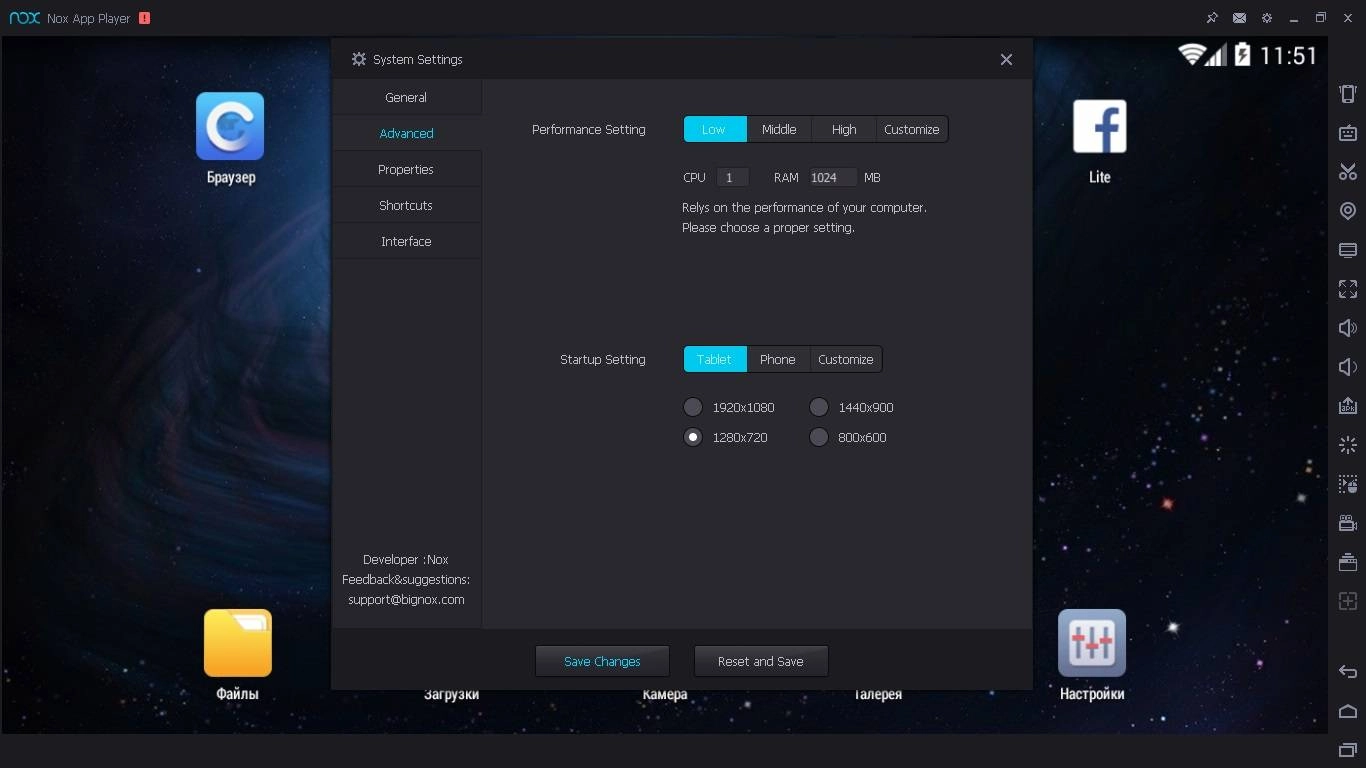This screenshot has height=768, width=1366.
Task: Select the 1440x900 resolution option
Action: [x=819, y=407]
